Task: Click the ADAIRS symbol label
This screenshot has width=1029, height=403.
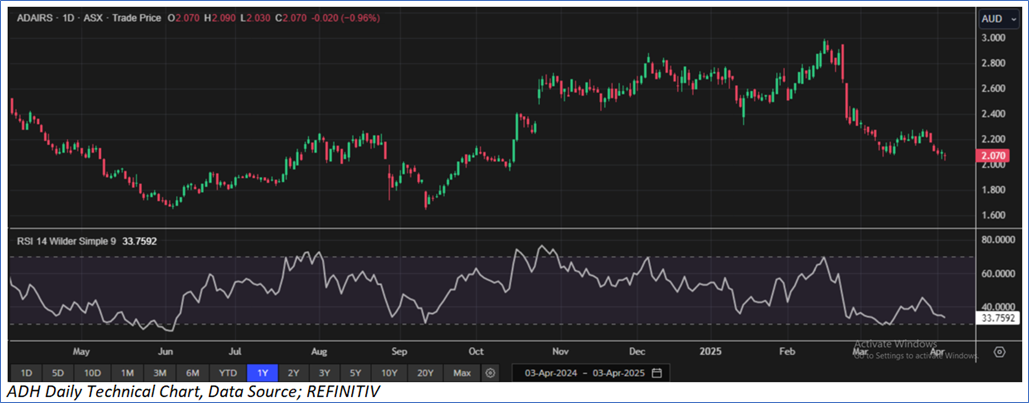Action: pos(35,18)
